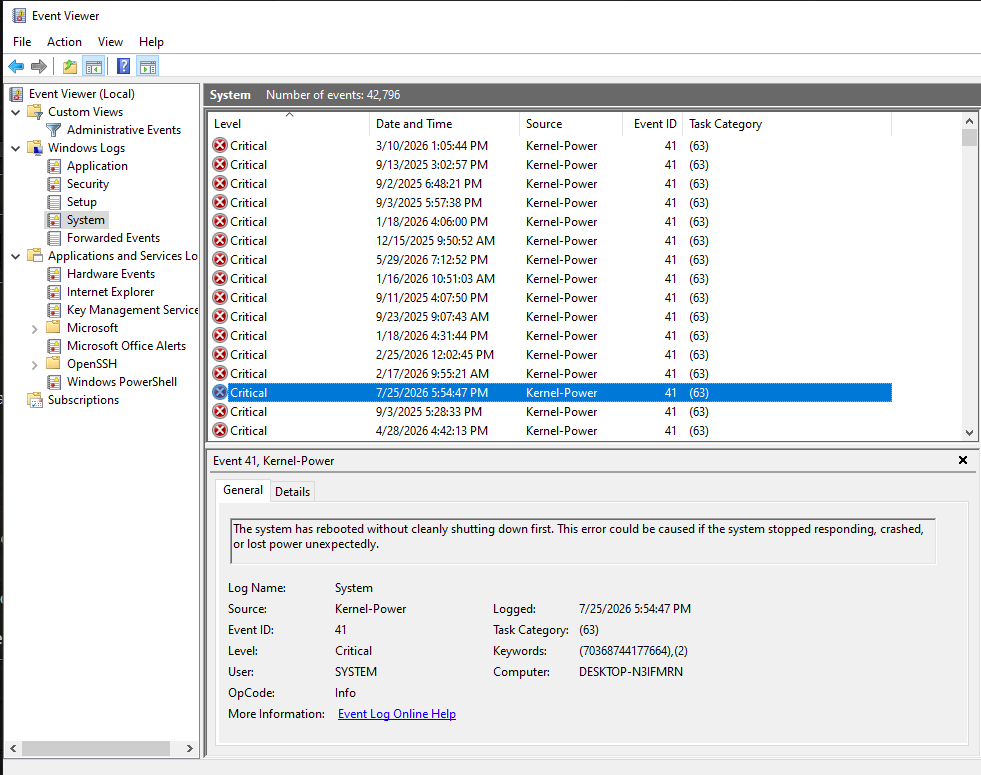The image size is (981, 775).
Task: Click the Microsoft folder icon
Action: [54, 328]
